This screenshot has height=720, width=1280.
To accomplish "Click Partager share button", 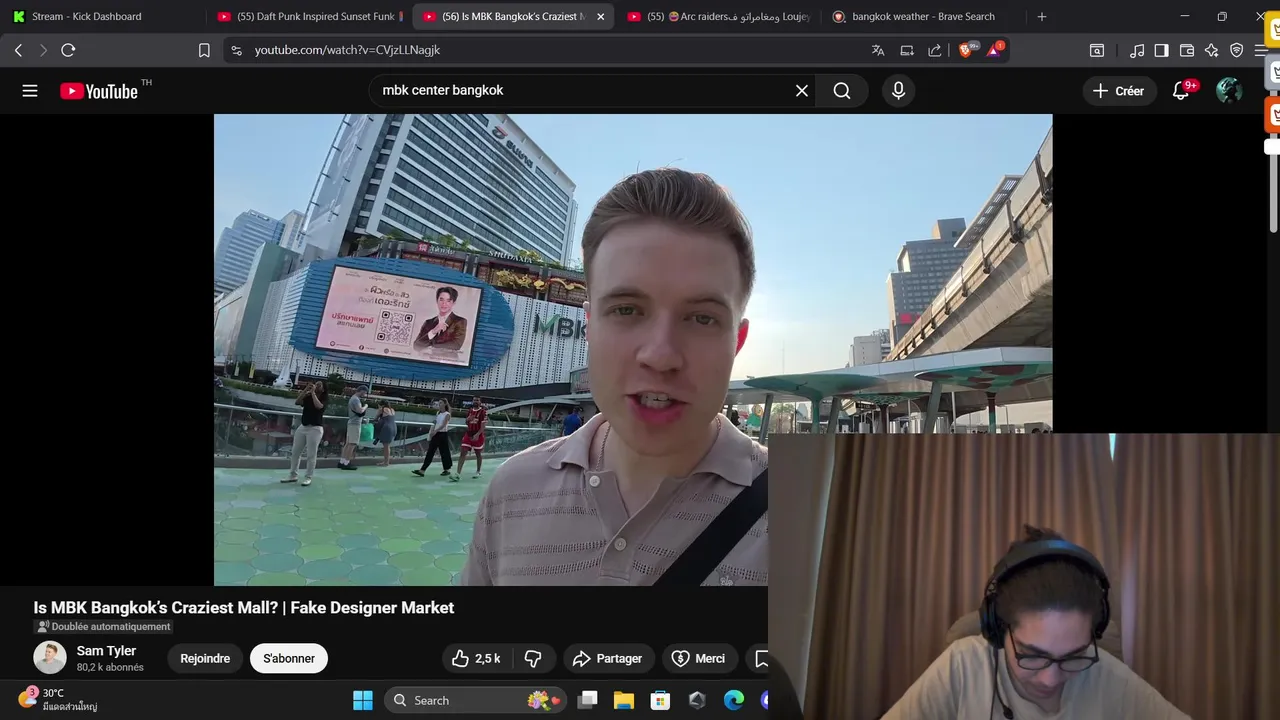I will [607, 658].
